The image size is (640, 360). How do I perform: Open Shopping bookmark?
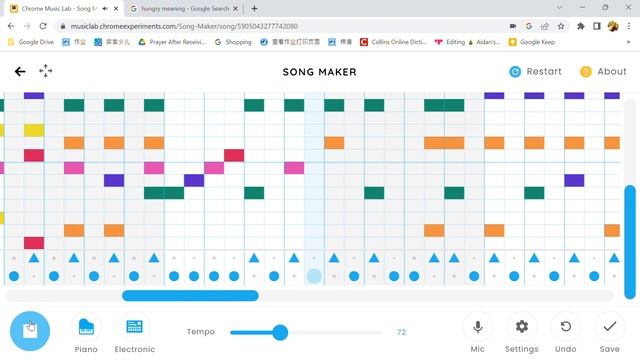233,42
